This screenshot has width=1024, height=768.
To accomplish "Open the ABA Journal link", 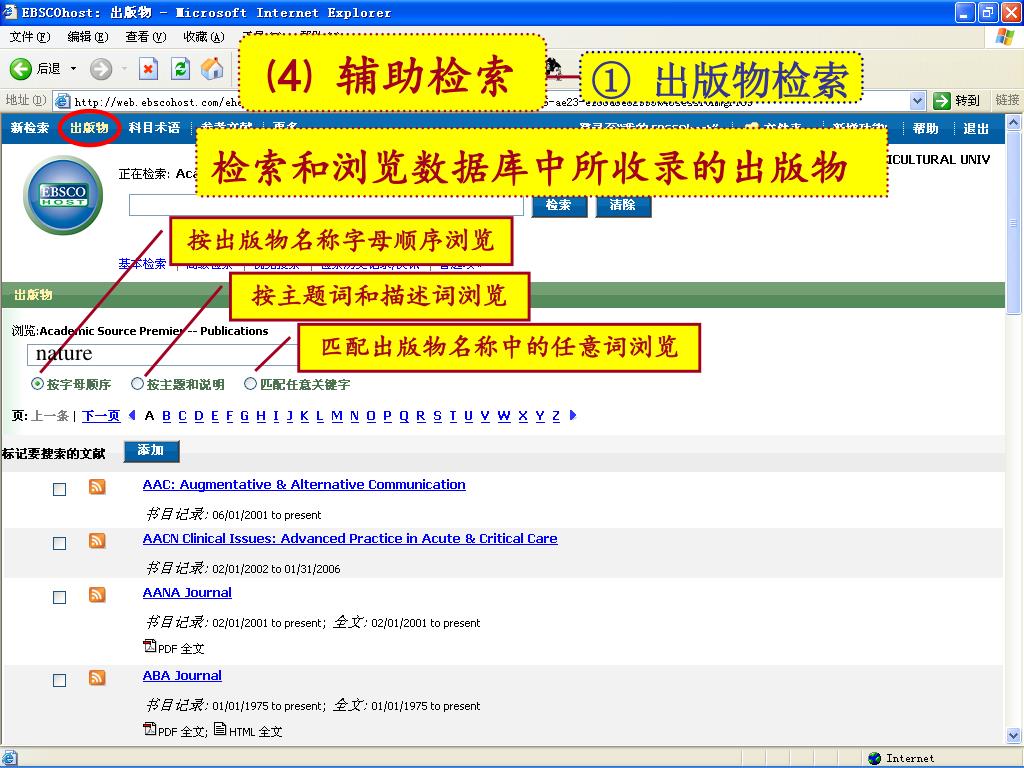I will pyautogui.click(x=182, y=676).
